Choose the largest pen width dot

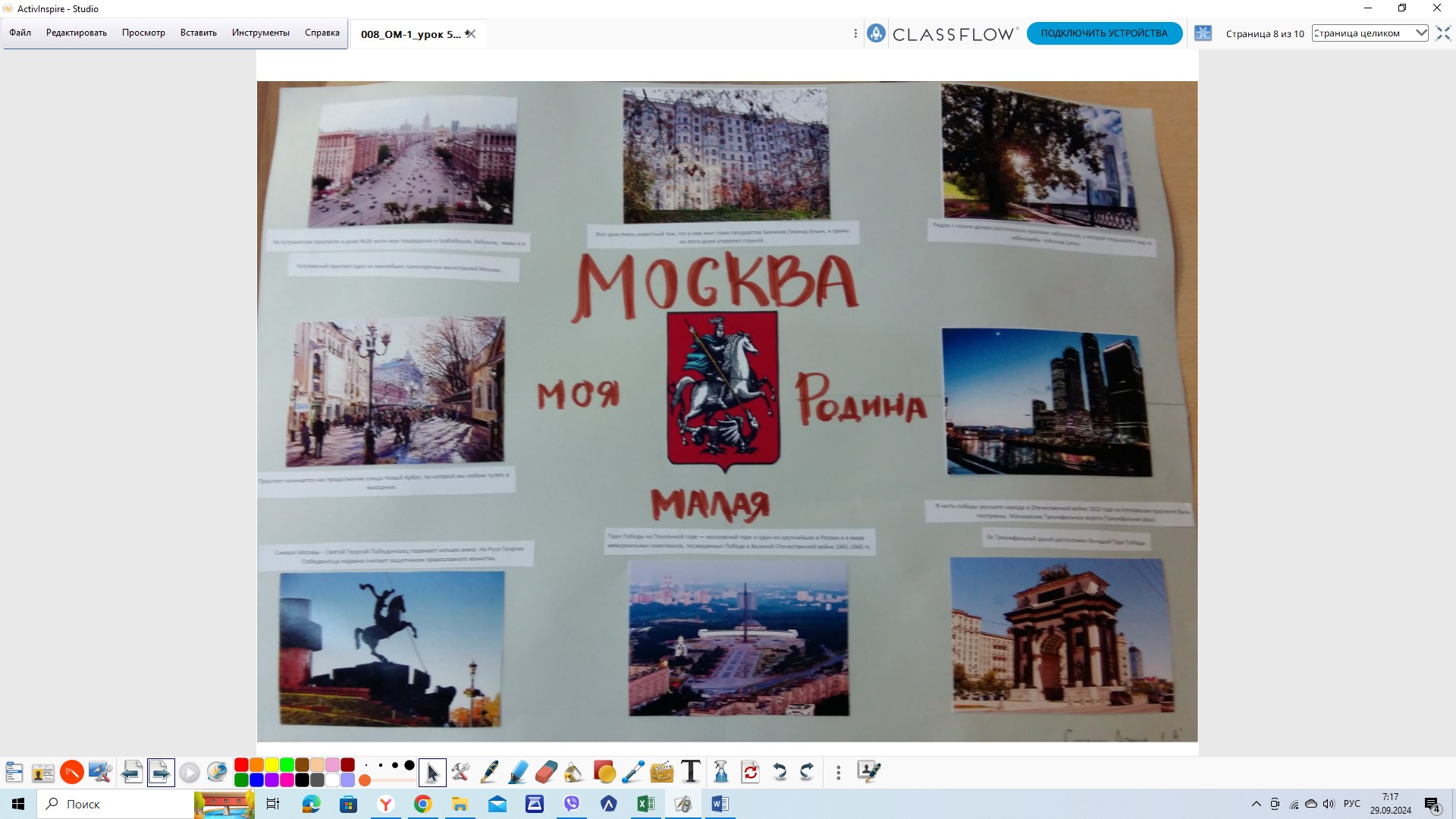[409, 765]
